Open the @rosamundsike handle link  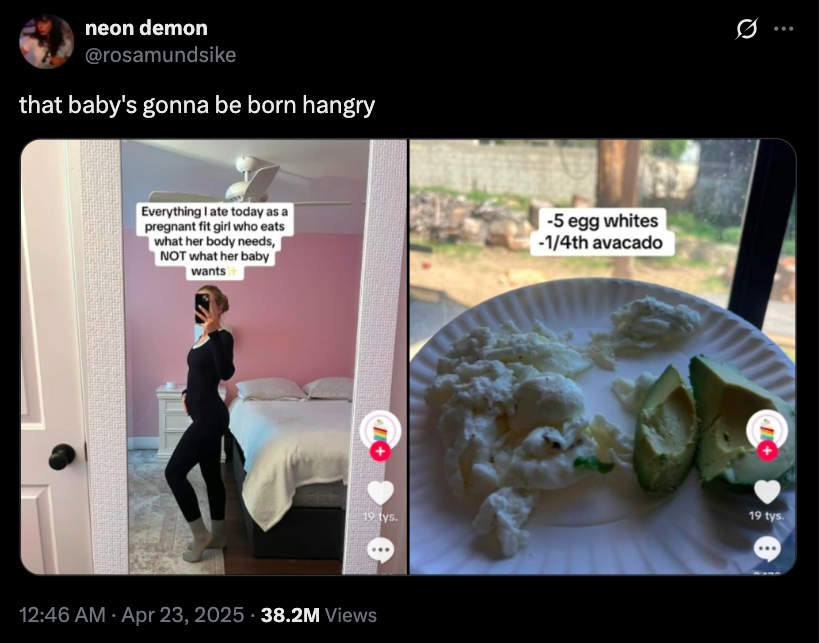point(160,55)
